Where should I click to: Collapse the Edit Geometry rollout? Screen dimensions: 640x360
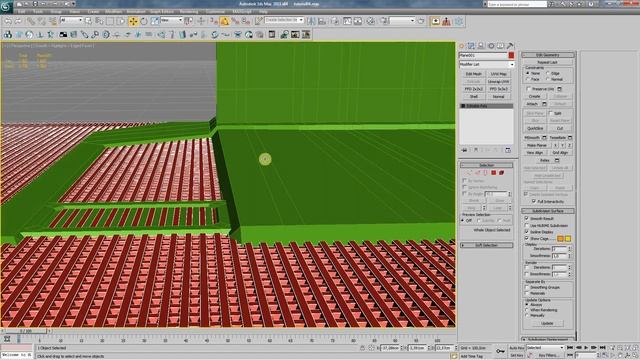pos(548,55)
